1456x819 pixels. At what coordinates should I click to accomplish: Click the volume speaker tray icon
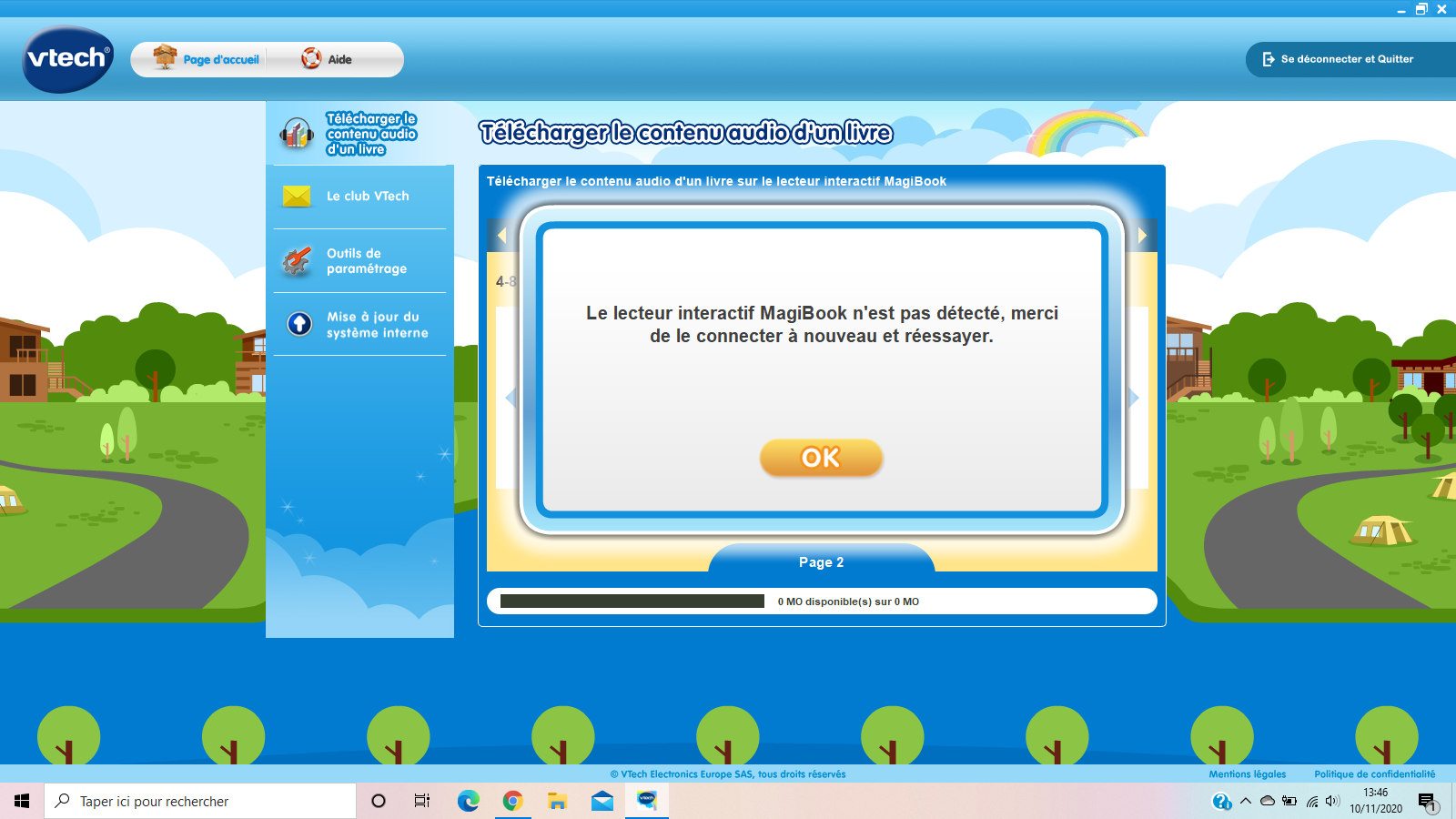tap(1332, 801)
